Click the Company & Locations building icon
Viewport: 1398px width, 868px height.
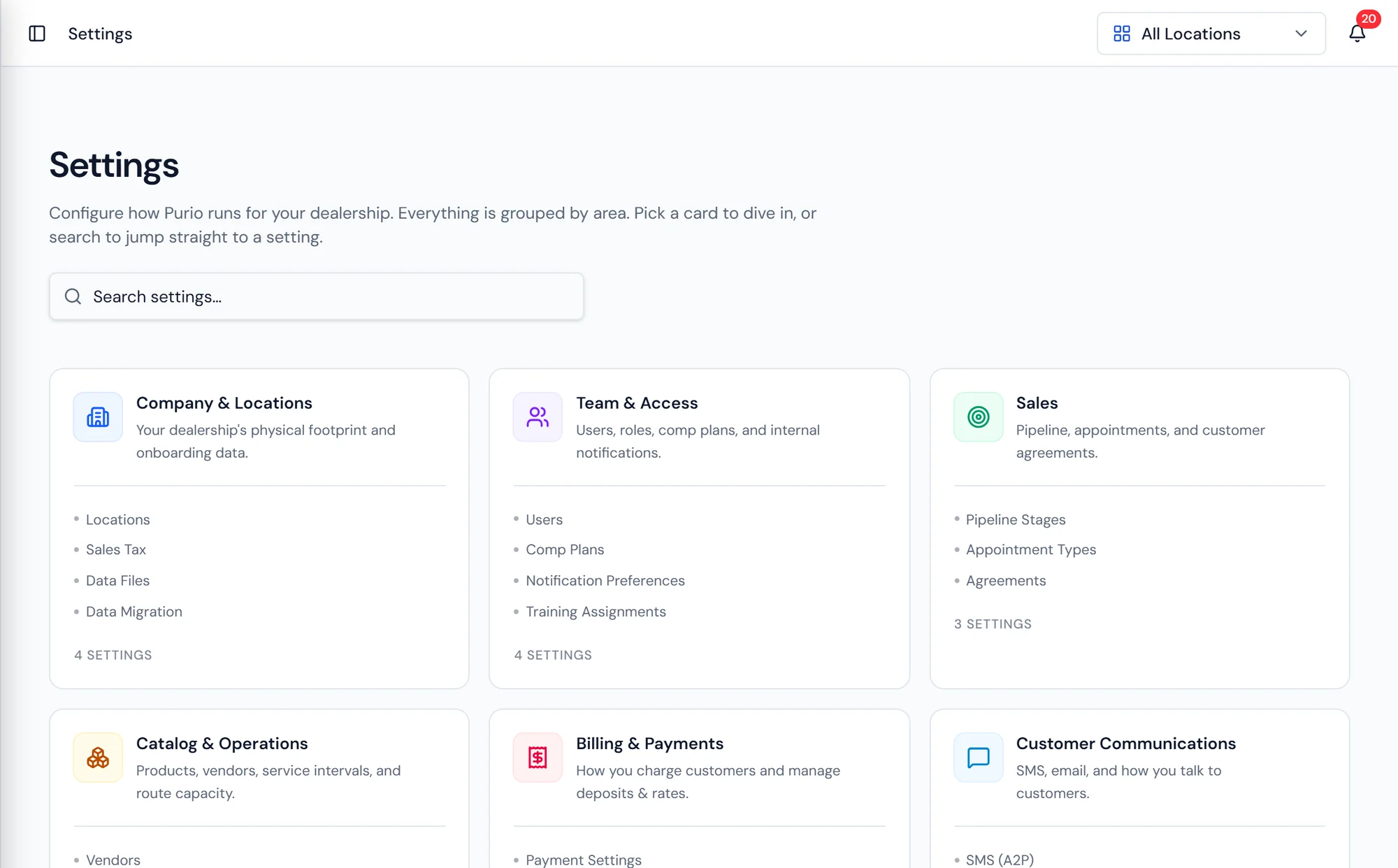coord(98,417)
